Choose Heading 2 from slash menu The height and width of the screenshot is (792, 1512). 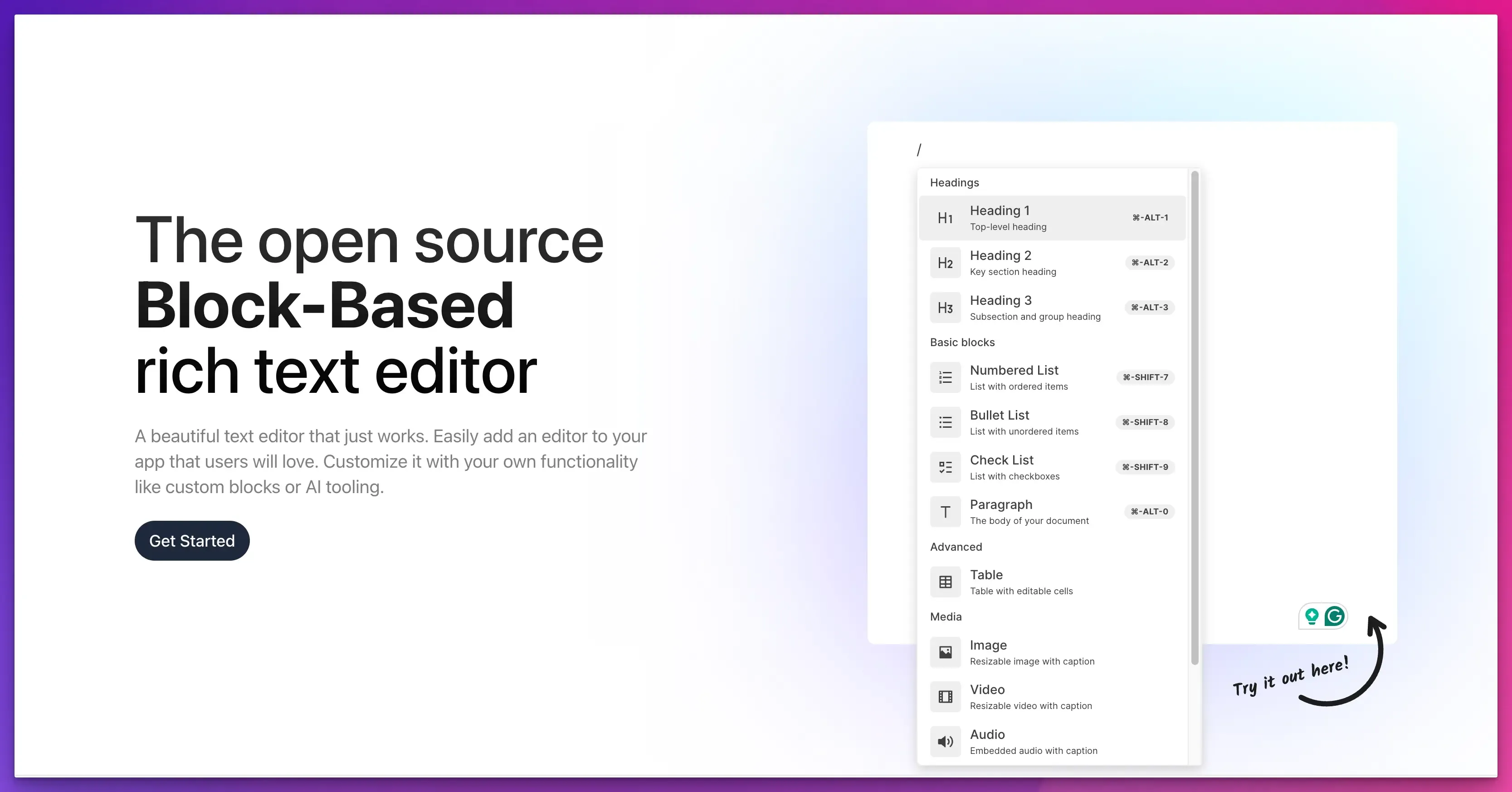click(1053, 263)
